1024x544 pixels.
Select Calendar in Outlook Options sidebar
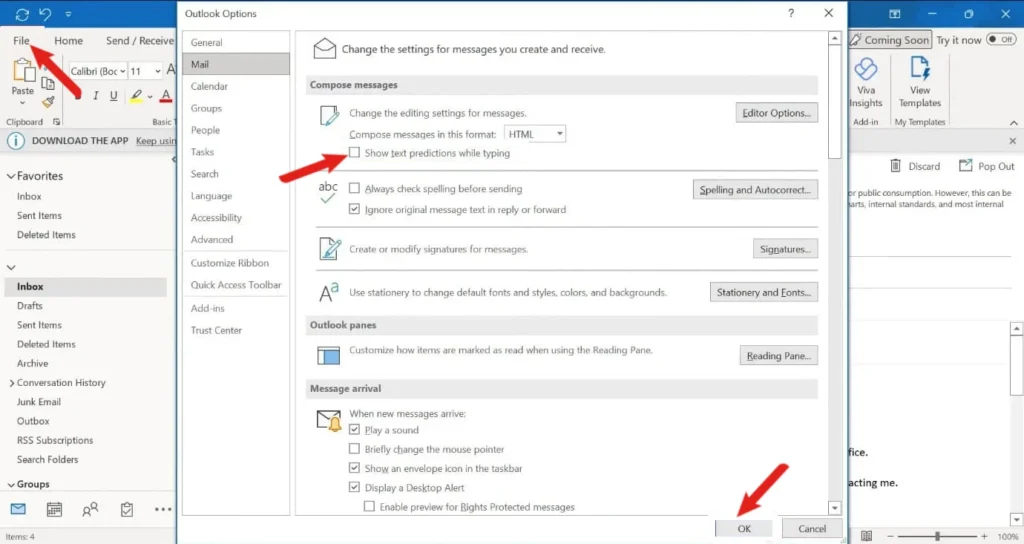(209, 86)
